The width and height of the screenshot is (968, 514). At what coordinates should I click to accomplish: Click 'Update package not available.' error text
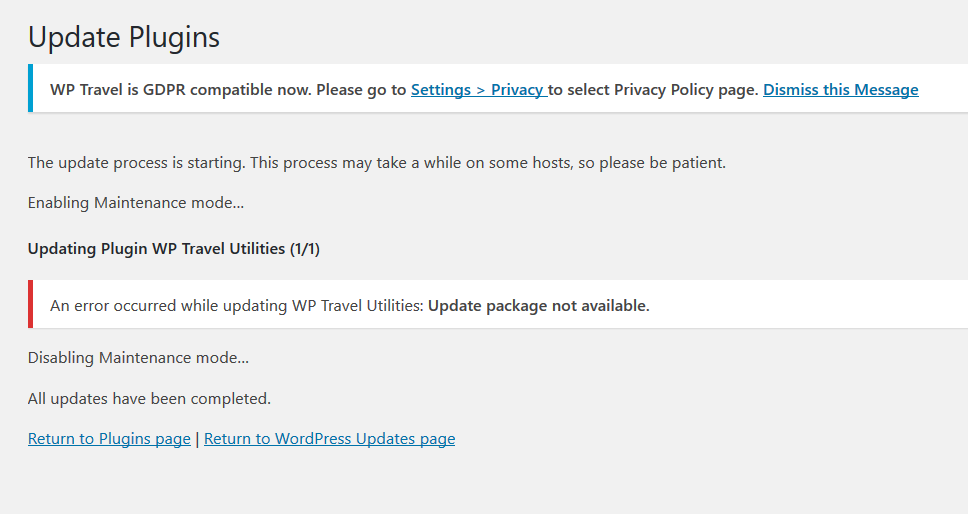tap(538, 306)
